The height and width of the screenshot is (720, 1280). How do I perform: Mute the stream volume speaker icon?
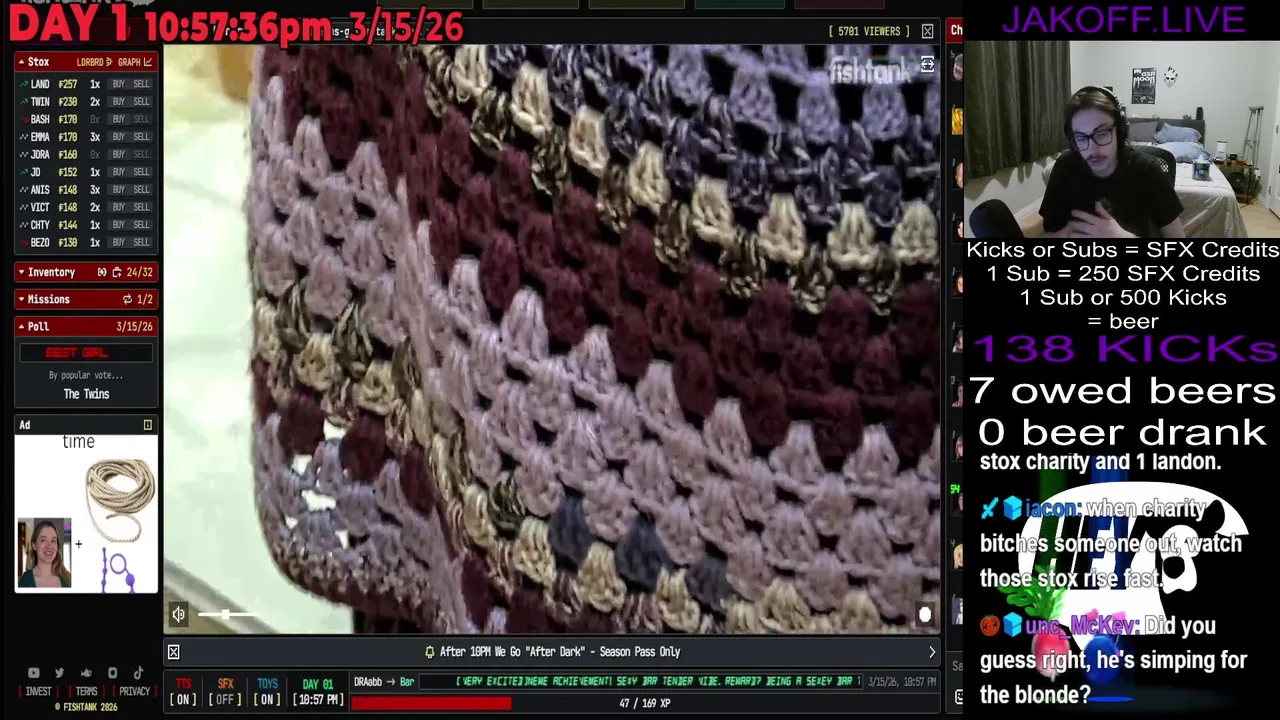178,615
